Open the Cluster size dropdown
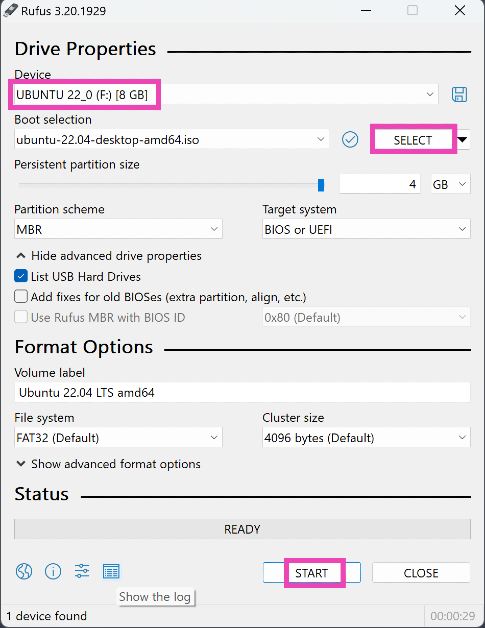This screenshot has width=485, height=628. [366, 437]
